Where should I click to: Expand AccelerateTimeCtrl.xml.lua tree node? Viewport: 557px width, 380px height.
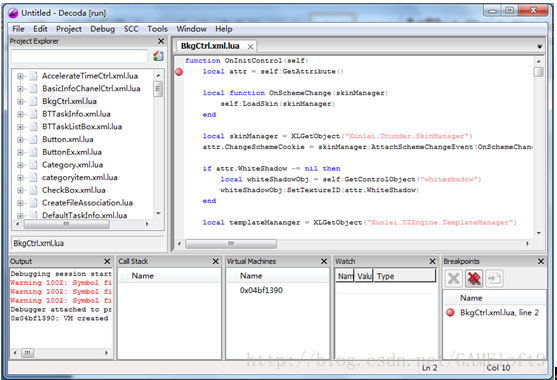click(20, 76)
